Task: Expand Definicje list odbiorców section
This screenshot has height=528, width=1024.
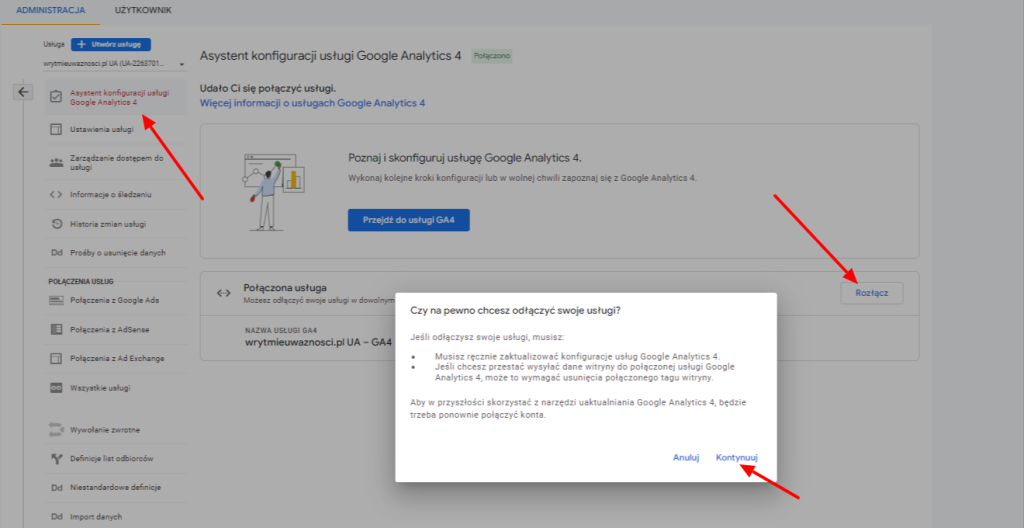Action: (x=112, y=459)
